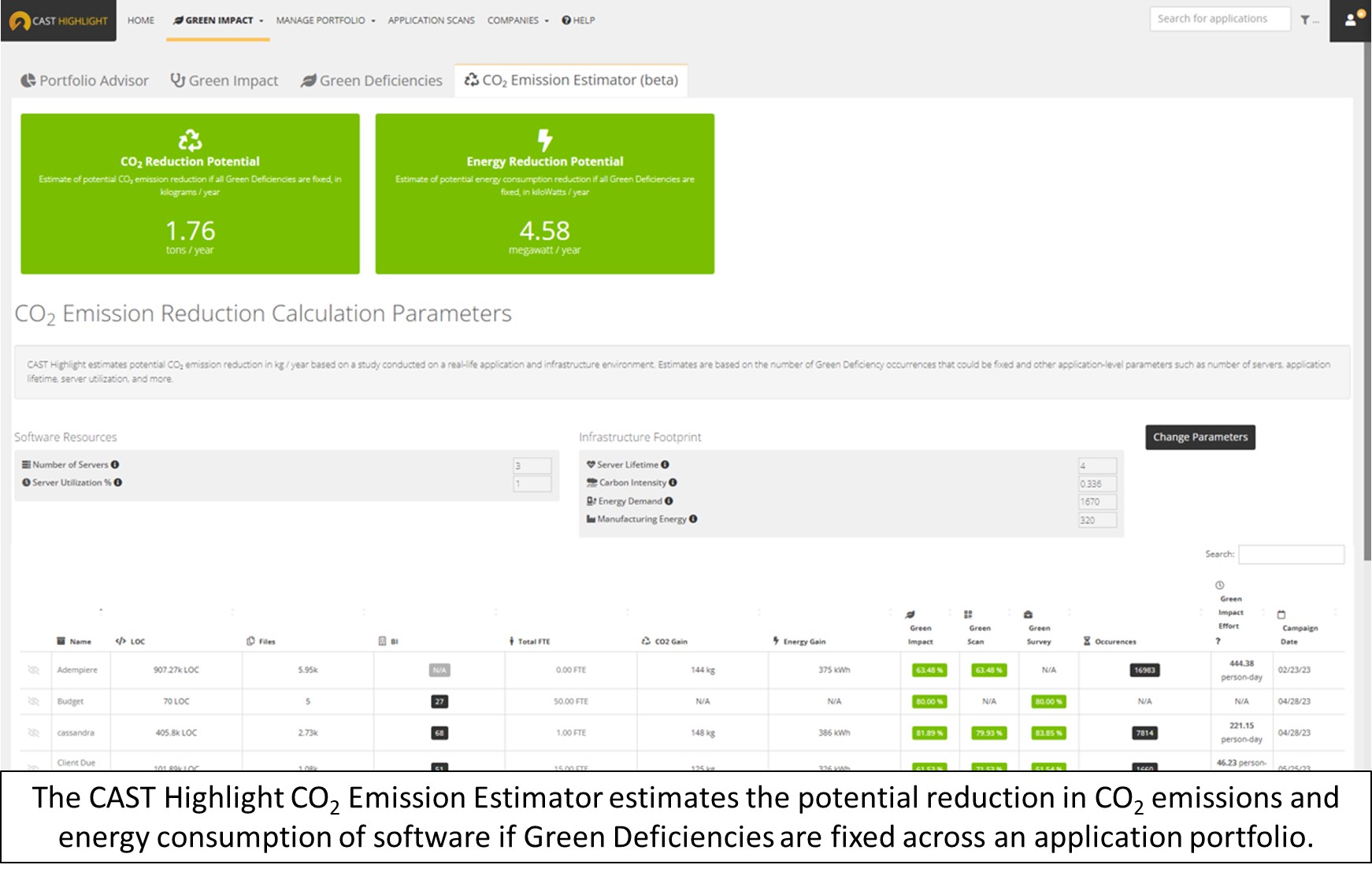
Task: Click the Search for applications field
Action: 1218,19
